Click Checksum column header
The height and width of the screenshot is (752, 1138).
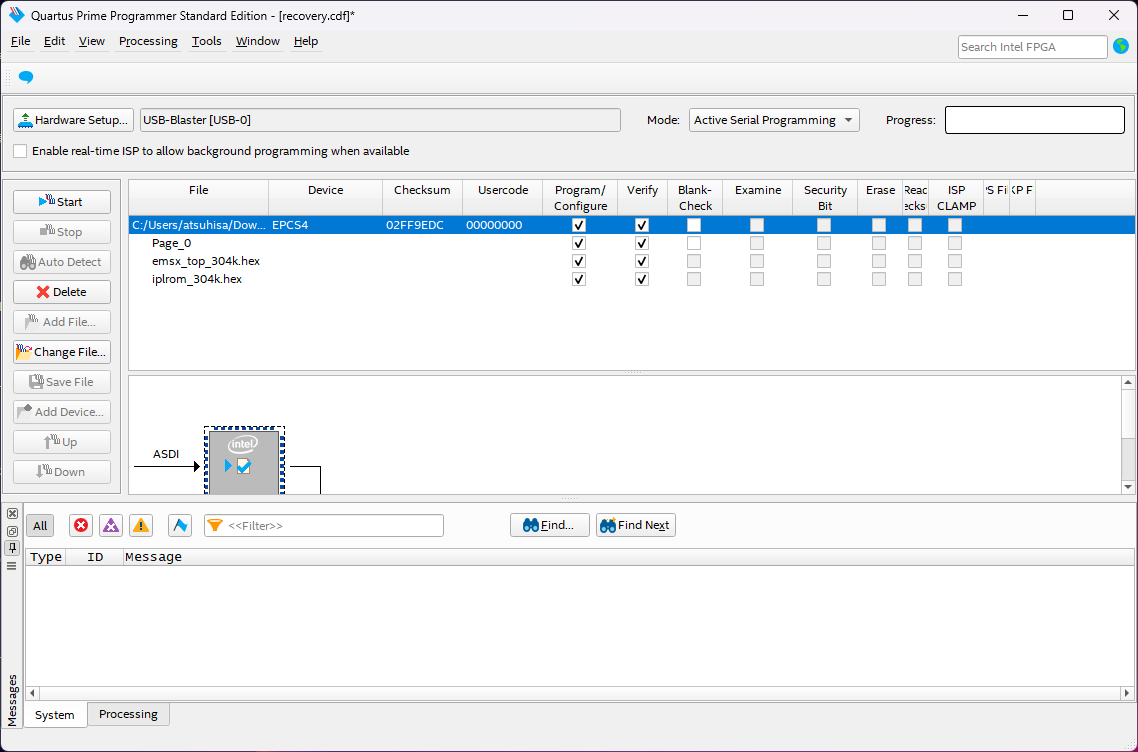pyautogui.click(x=422, y=197)
